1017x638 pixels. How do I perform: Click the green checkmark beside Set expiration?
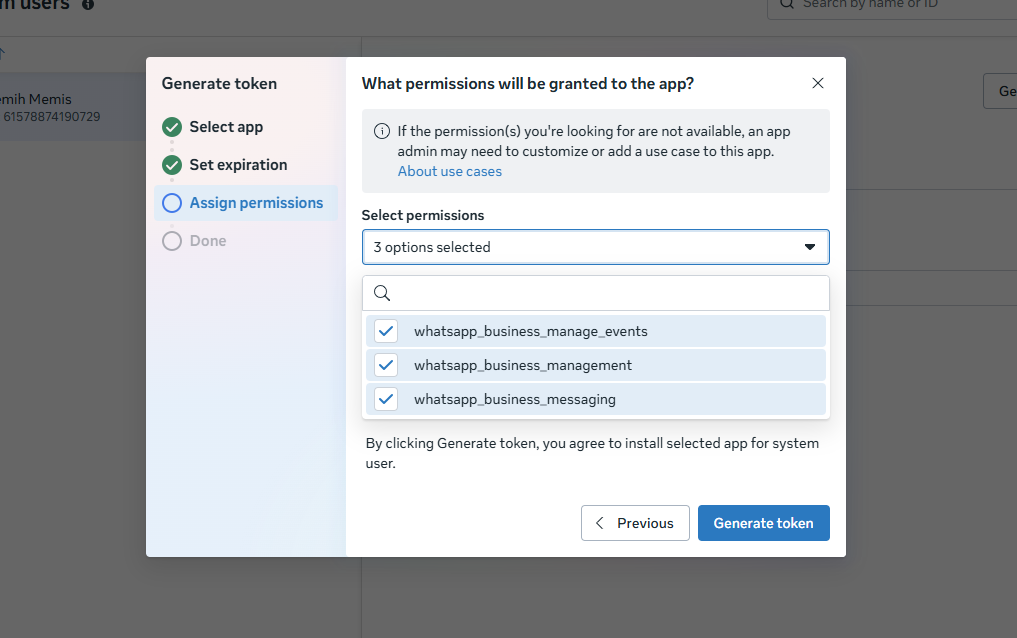click(x=172, y=165)
